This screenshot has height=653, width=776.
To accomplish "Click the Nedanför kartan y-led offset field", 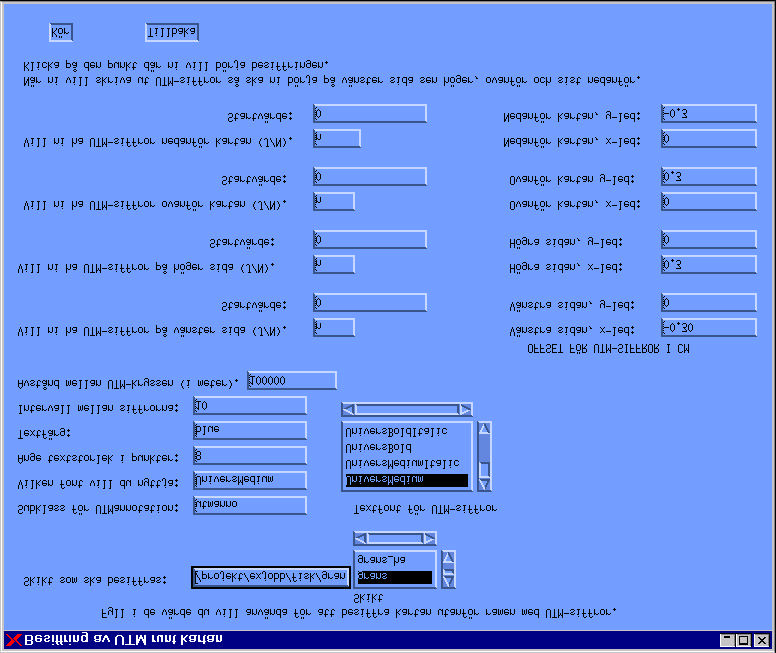I will click(x=709, y=113).
